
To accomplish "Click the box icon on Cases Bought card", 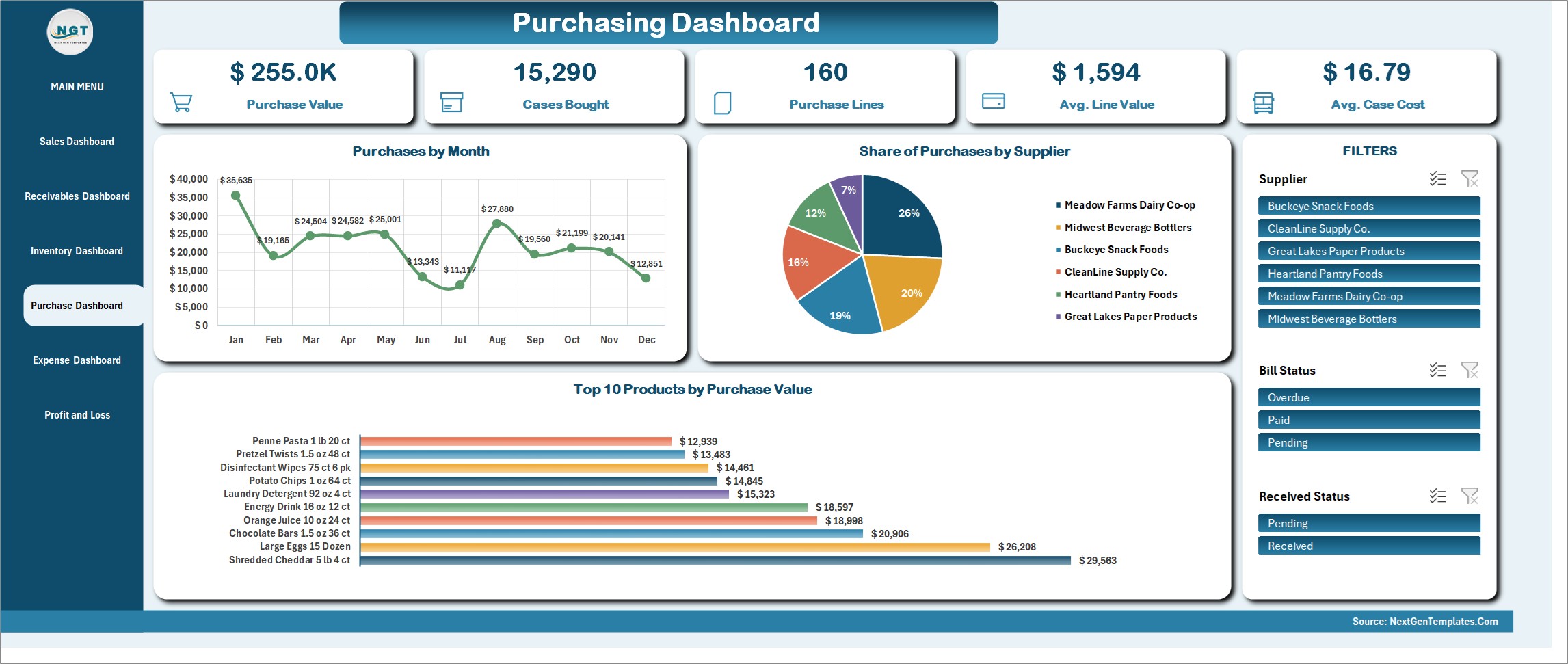I will [x=451, y=103].
